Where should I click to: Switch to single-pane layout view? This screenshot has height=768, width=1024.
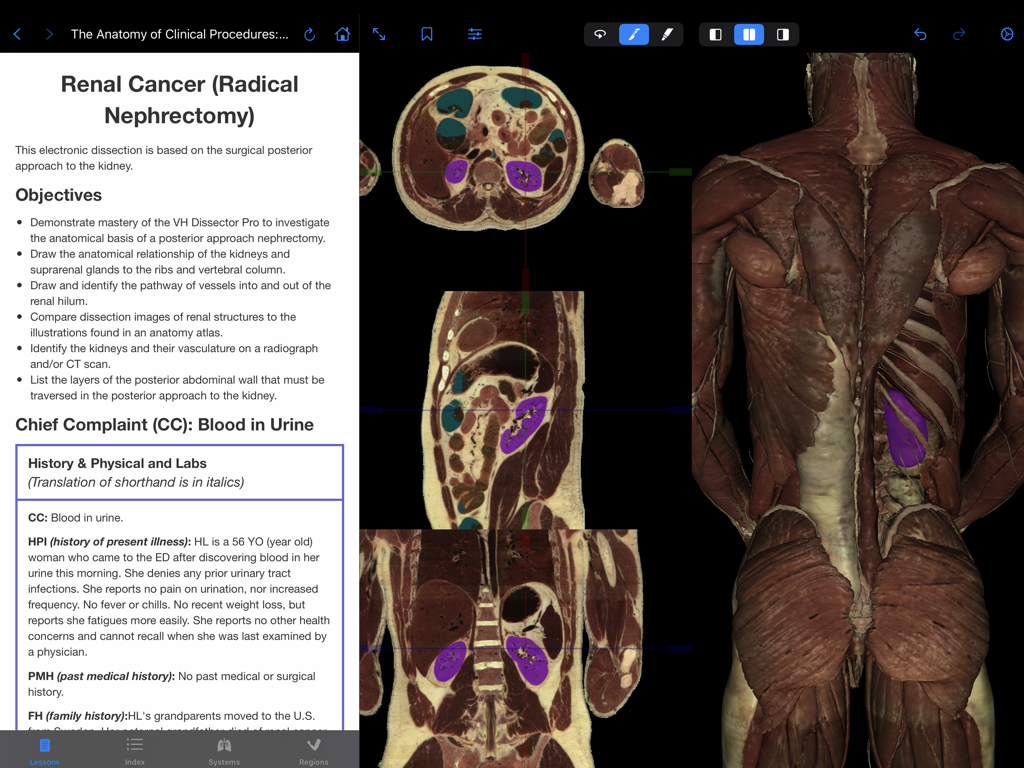[715, 33]
